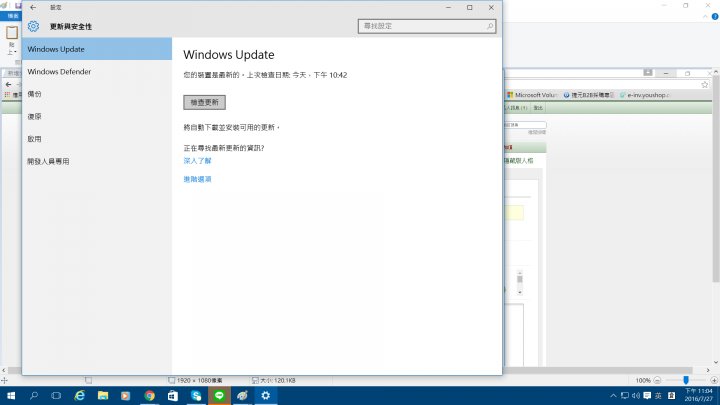Image resolution: width=720 pixels, height=405 pixels.
Task: Click Chrome back arrow behind Settings
Action: pos(8,84)
